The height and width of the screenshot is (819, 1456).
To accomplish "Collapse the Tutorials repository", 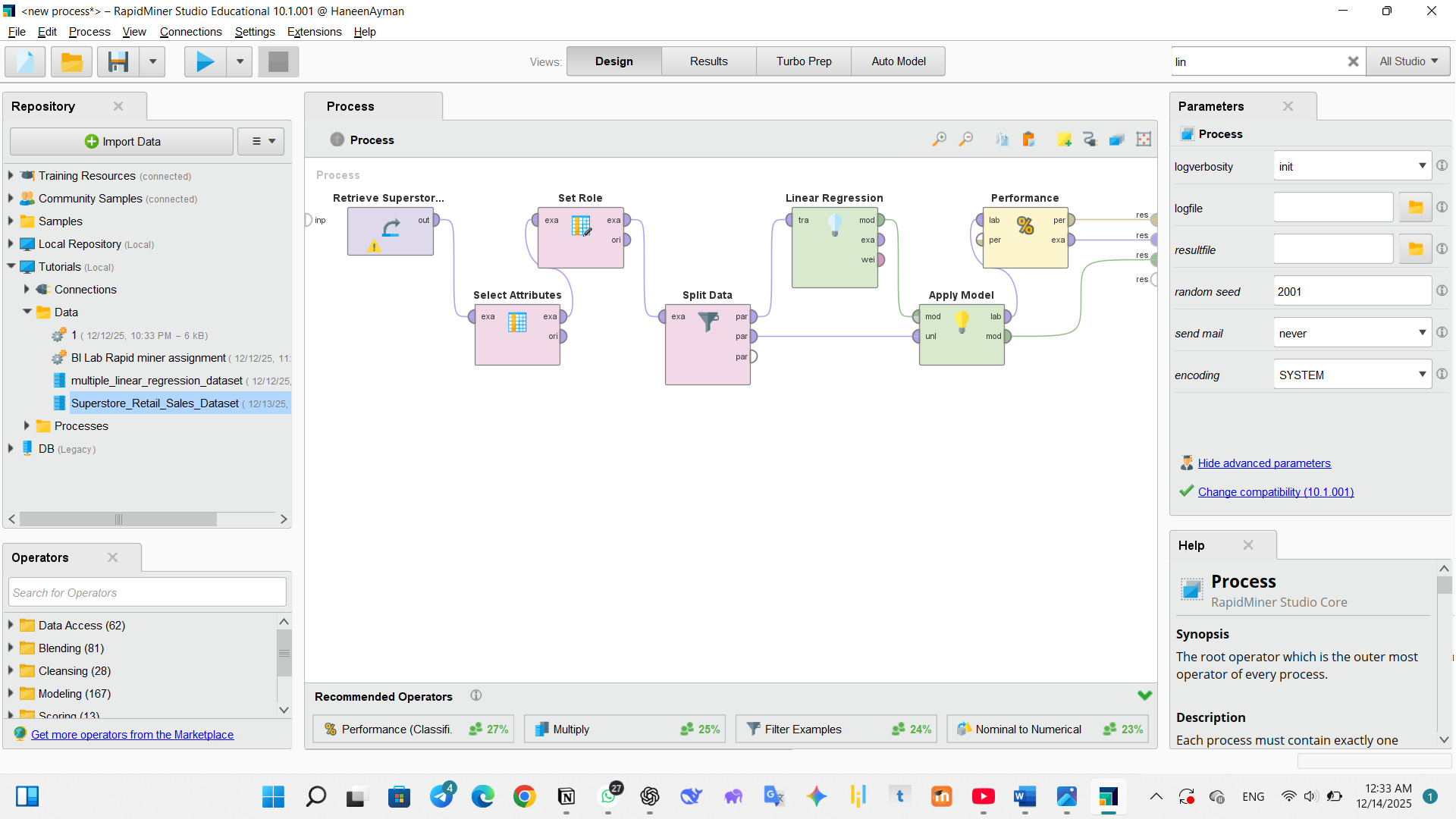I will (11, 266).
